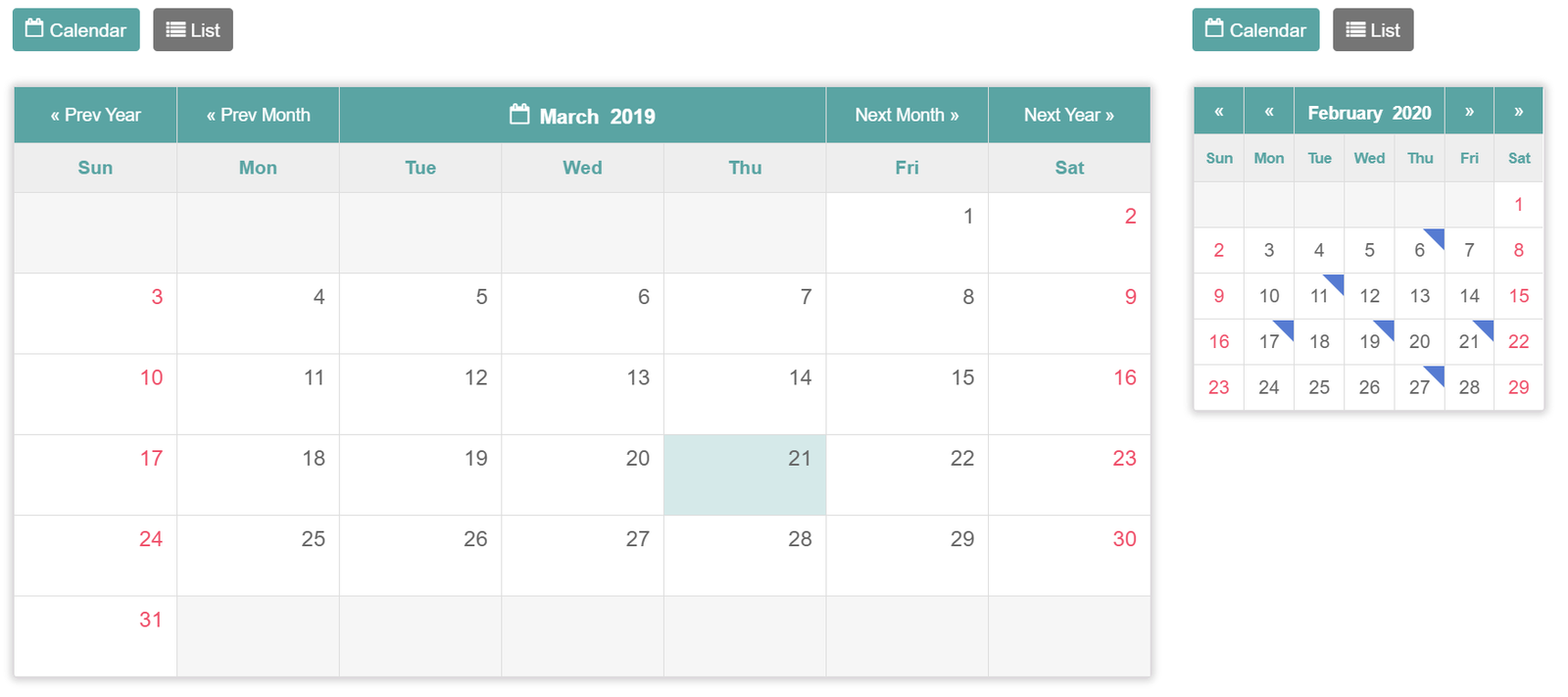Click the calendar icon beside March 2019
This screenshot has width=1568, height=697.
coord(519,115)
